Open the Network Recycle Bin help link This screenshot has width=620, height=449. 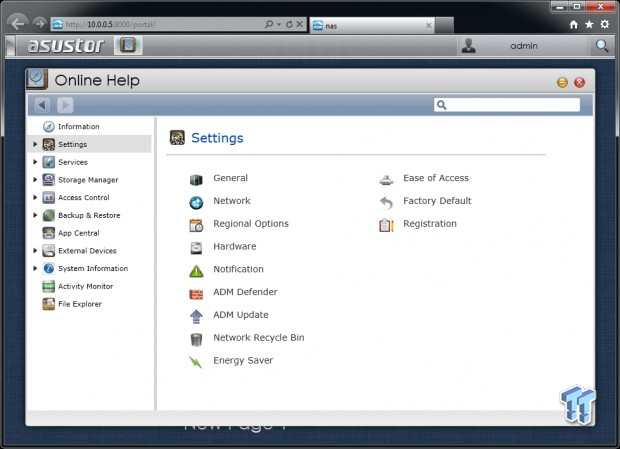[259, 338]
